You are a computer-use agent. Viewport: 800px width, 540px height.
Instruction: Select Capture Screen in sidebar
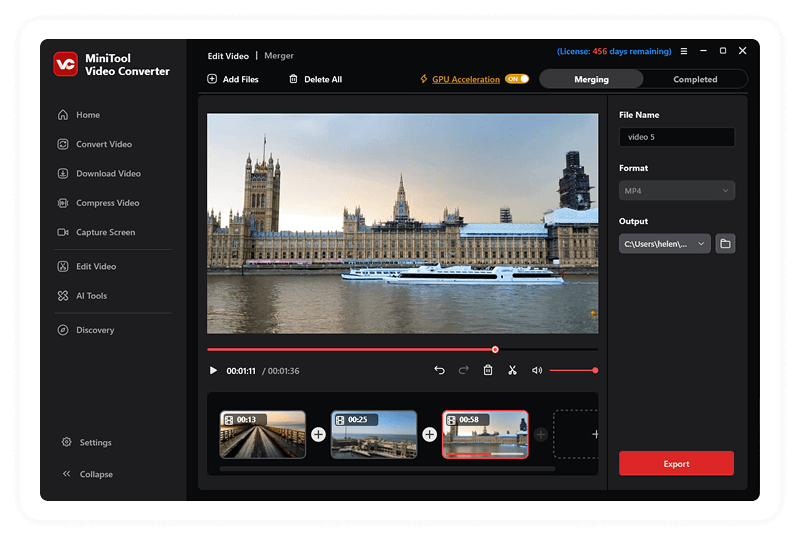pos(96,232)
